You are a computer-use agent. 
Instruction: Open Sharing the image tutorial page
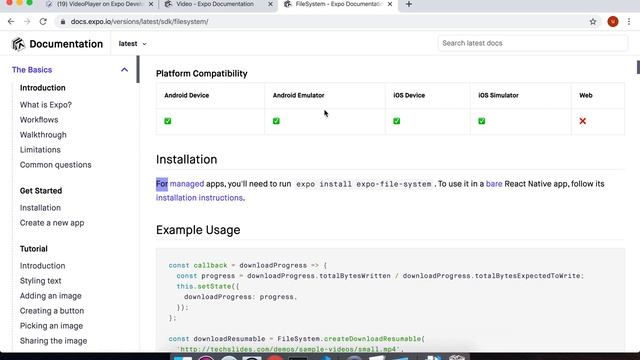point(53,341)
